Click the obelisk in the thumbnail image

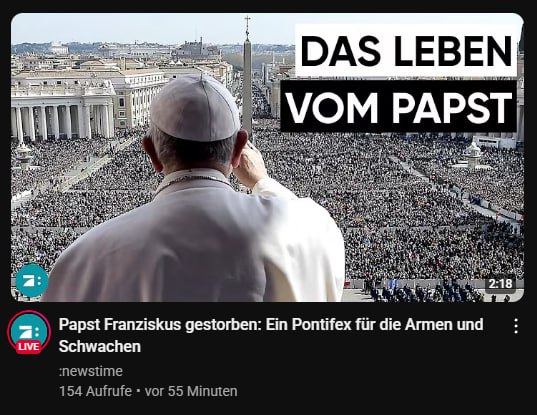coord(247,74)
